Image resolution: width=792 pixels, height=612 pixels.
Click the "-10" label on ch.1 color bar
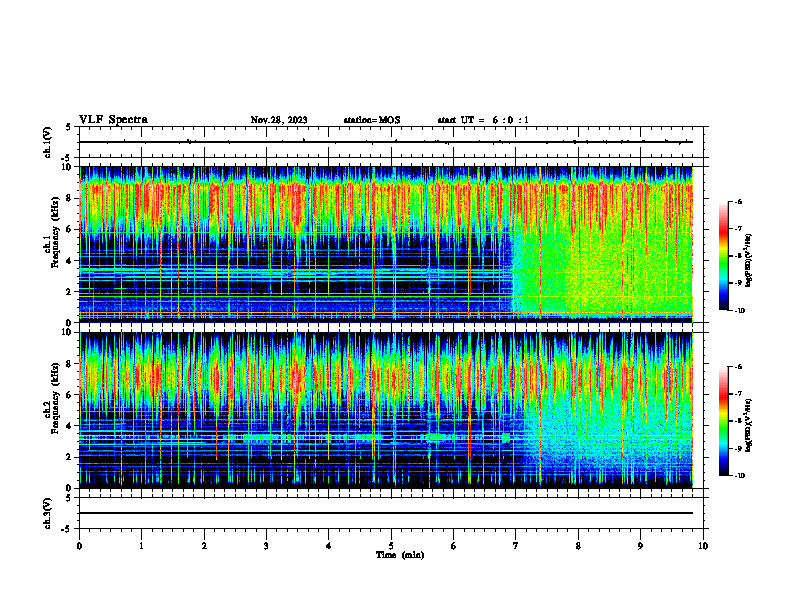point(739,311)
